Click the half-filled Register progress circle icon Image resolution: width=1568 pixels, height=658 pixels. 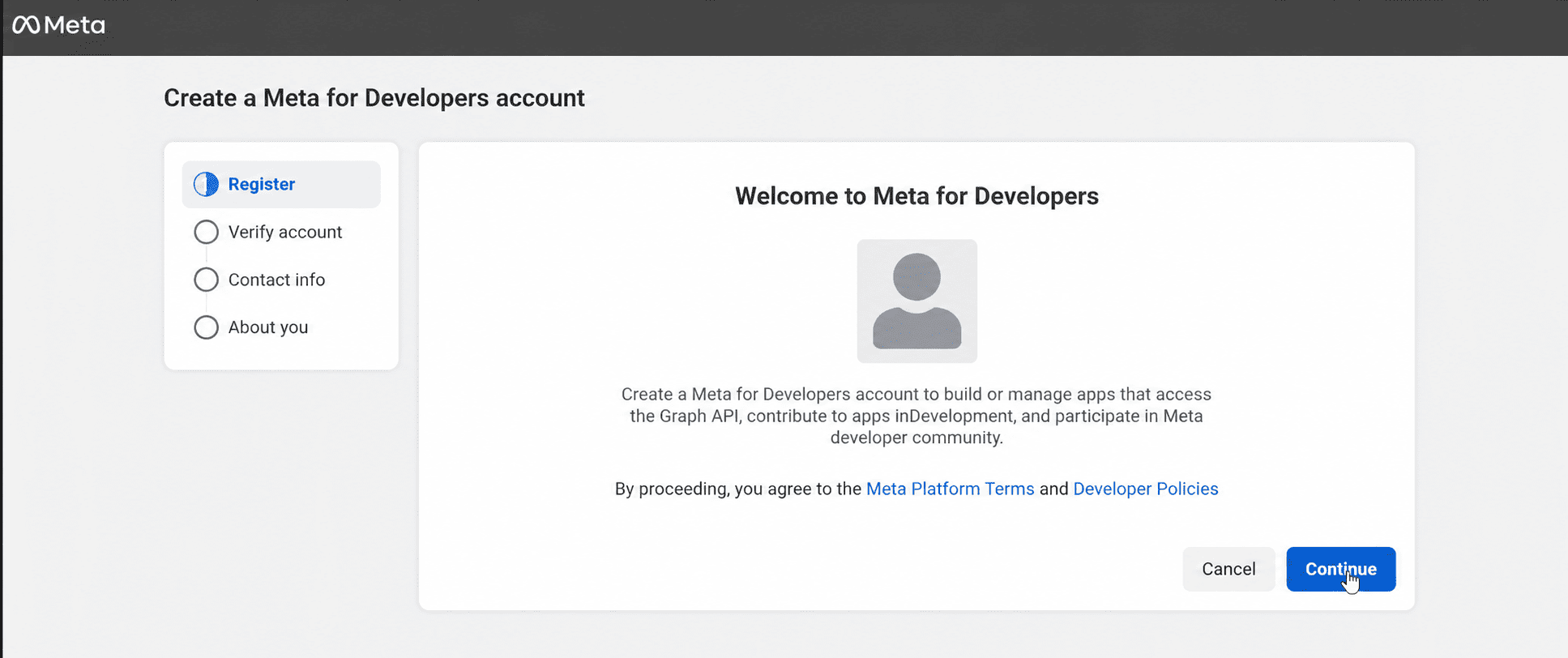206,184
